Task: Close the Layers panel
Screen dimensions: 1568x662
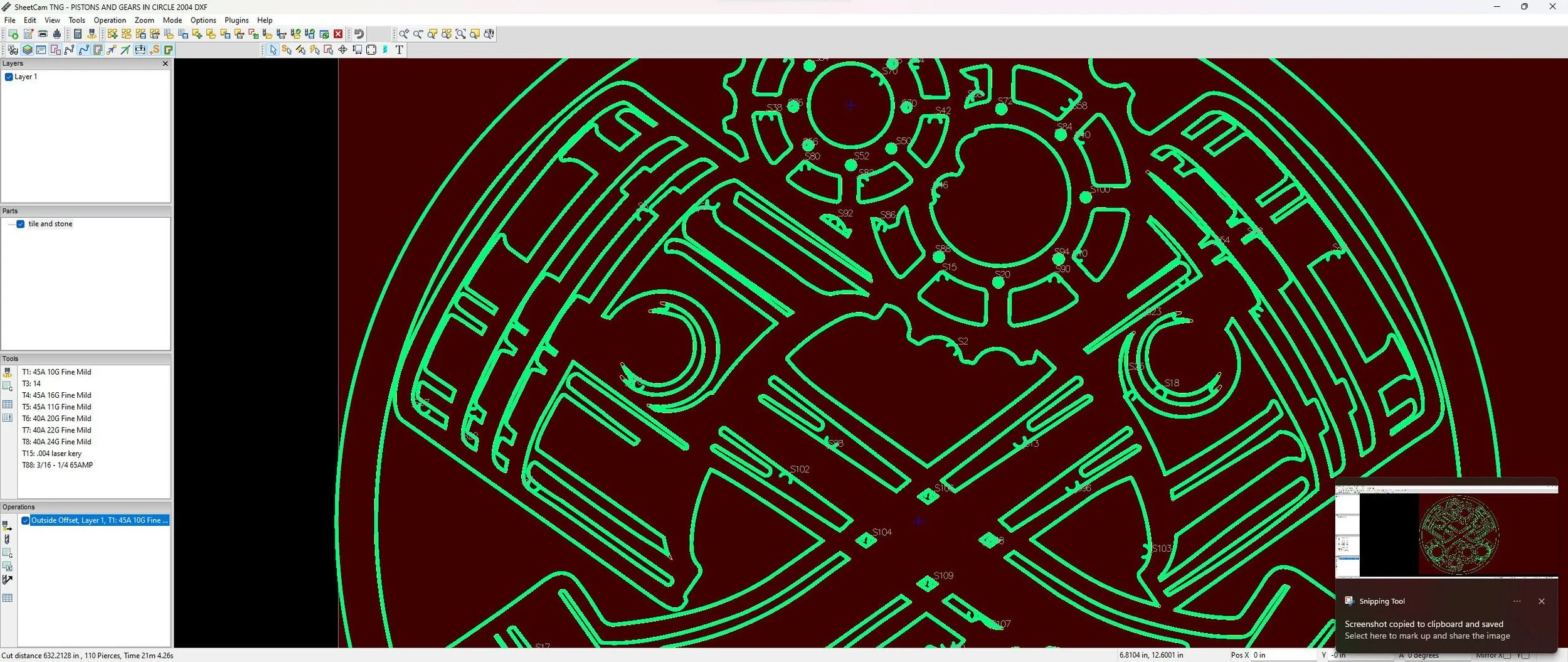Action: pos(165,63)
